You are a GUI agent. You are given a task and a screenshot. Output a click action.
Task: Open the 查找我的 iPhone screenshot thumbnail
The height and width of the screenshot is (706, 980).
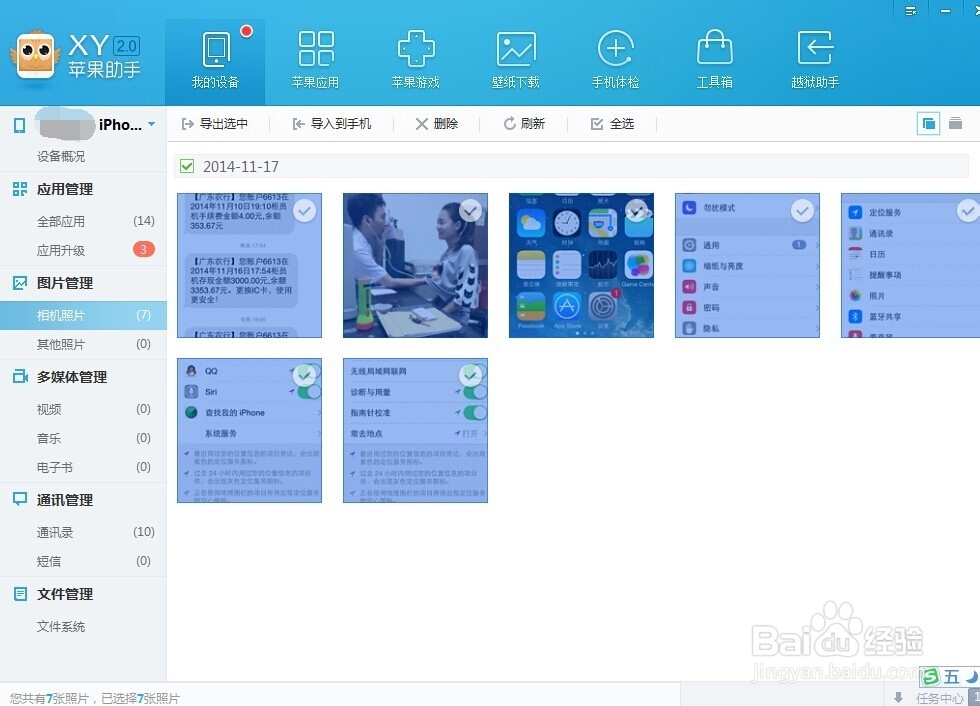(x=249, y=430)
